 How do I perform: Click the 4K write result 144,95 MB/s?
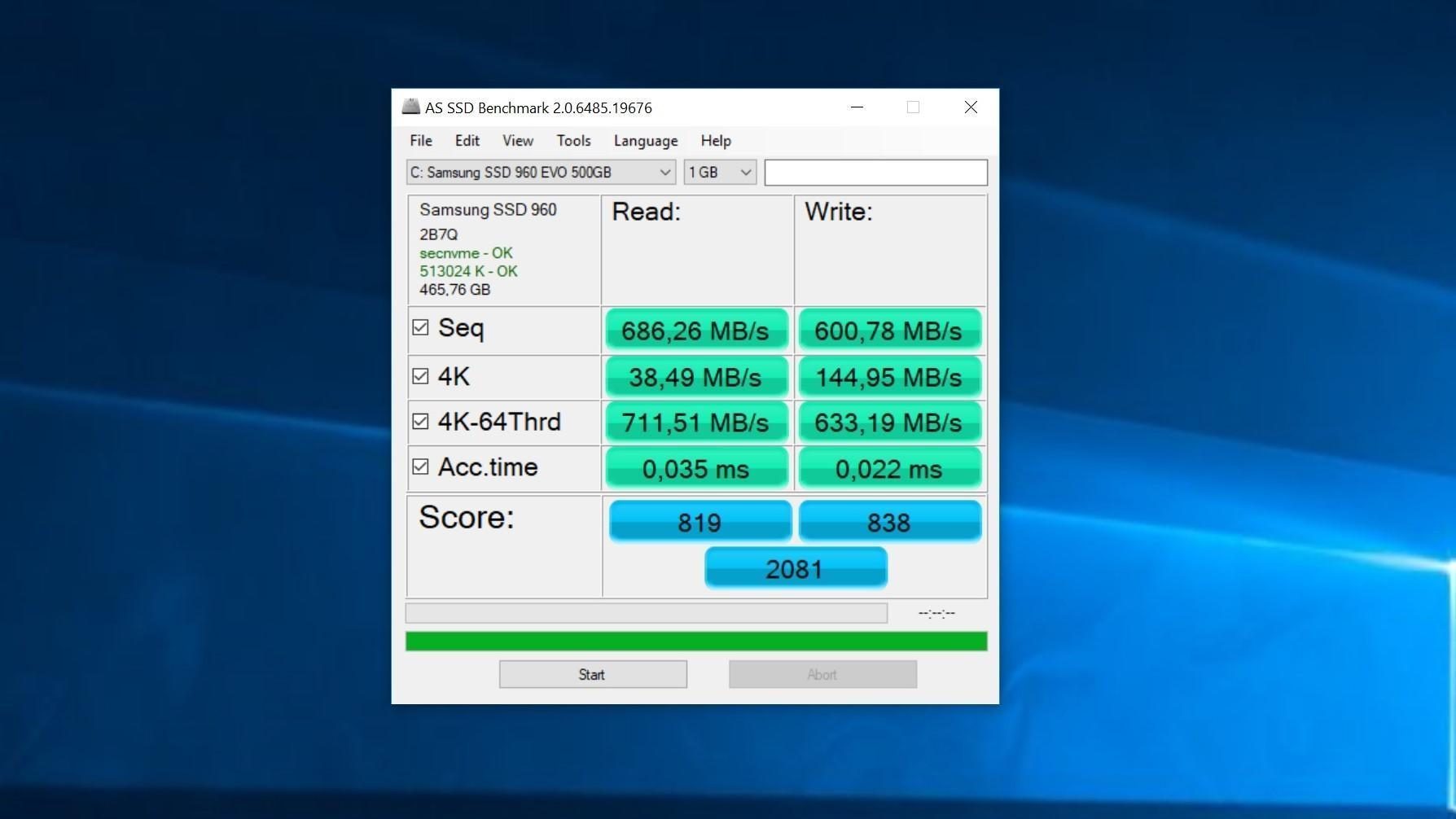click(x=890, y=377)
